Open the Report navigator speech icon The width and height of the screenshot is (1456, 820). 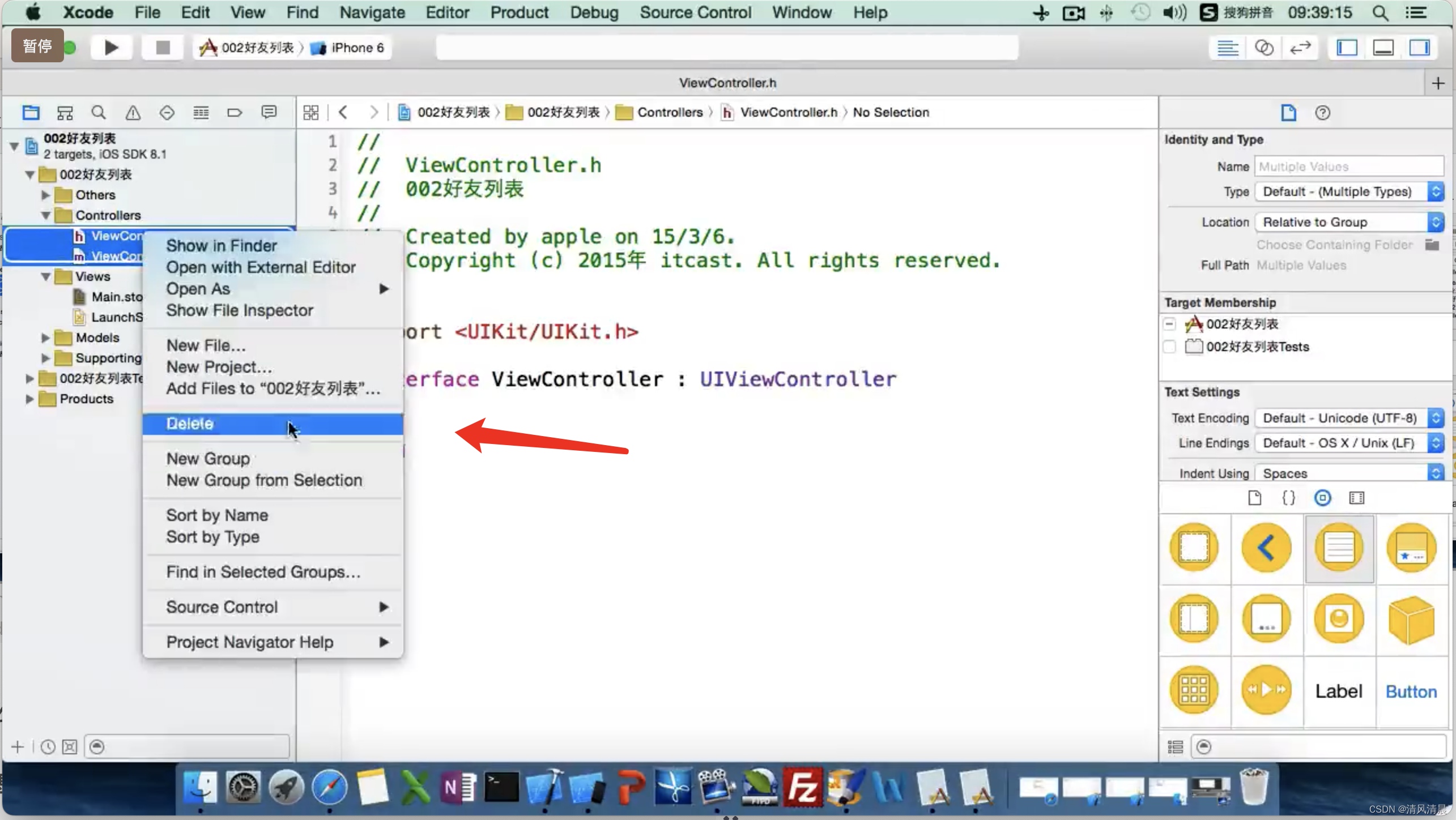(269, 113)
